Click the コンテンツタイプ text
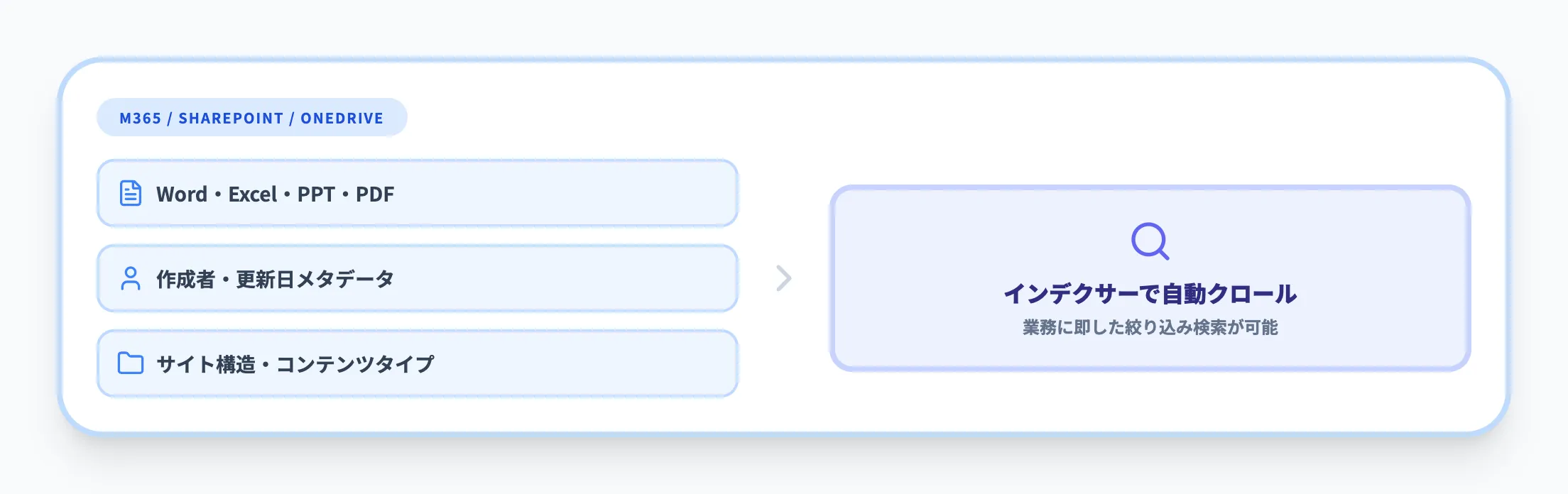 coord(355,364)
